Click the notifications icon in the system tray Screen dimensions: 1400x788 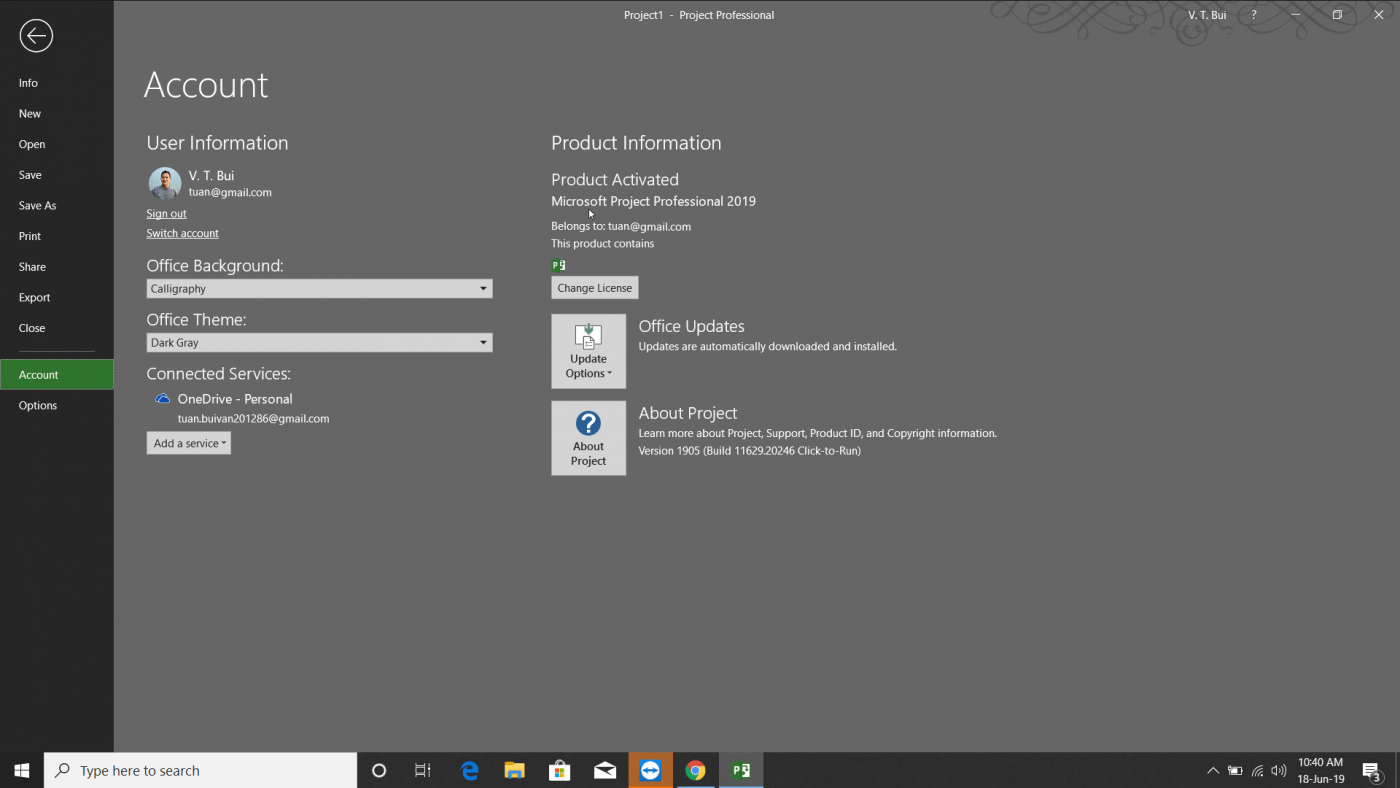[x=1373, y=770]
